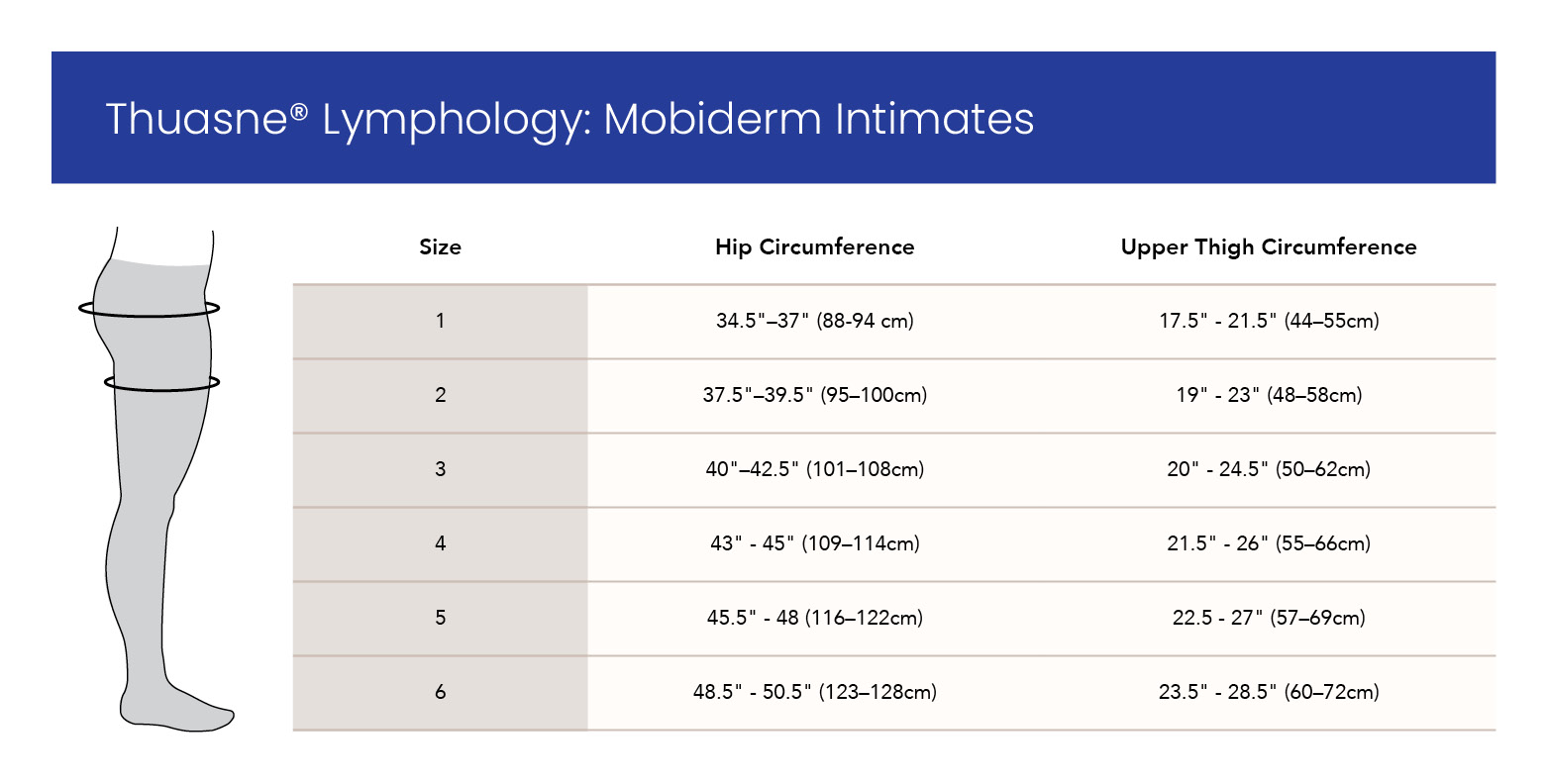
Task: Select hip value 37.5"–39.5" (95–100cm)
Action: (814, 395)
